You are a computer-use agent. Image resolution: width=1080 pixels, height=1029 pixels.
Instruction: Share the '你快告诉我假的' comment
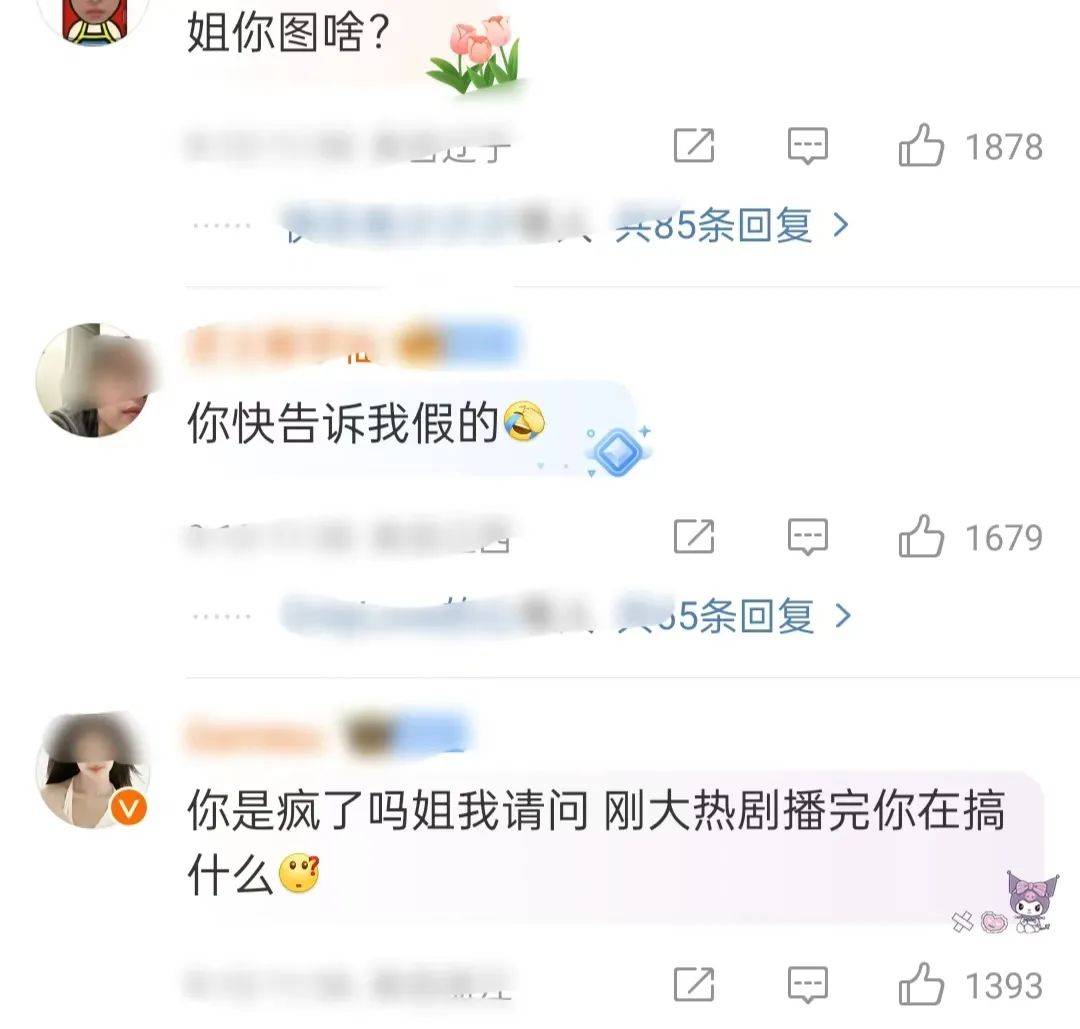point(694,537)
